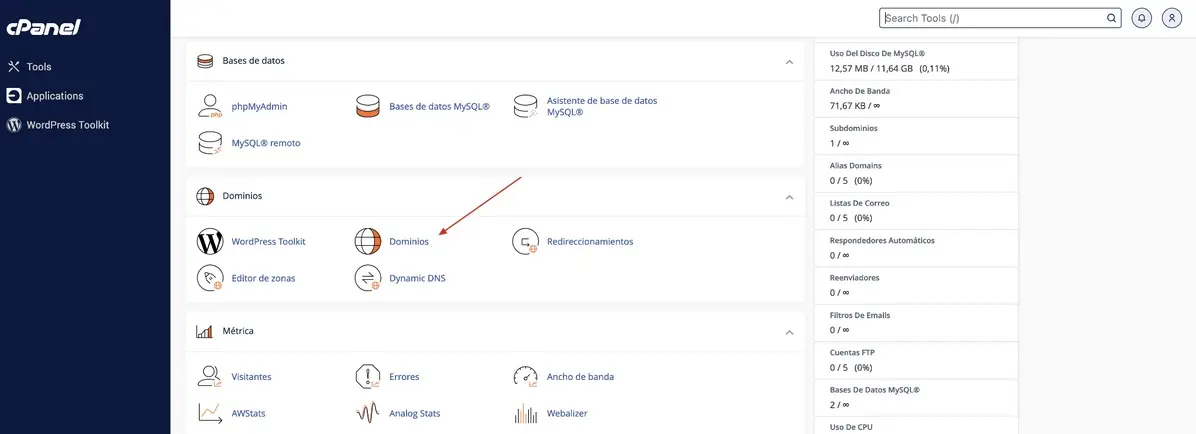The image size is (1196, 434).
Task: Click the phpMyAdmin icon
Action: pos(210,106)
